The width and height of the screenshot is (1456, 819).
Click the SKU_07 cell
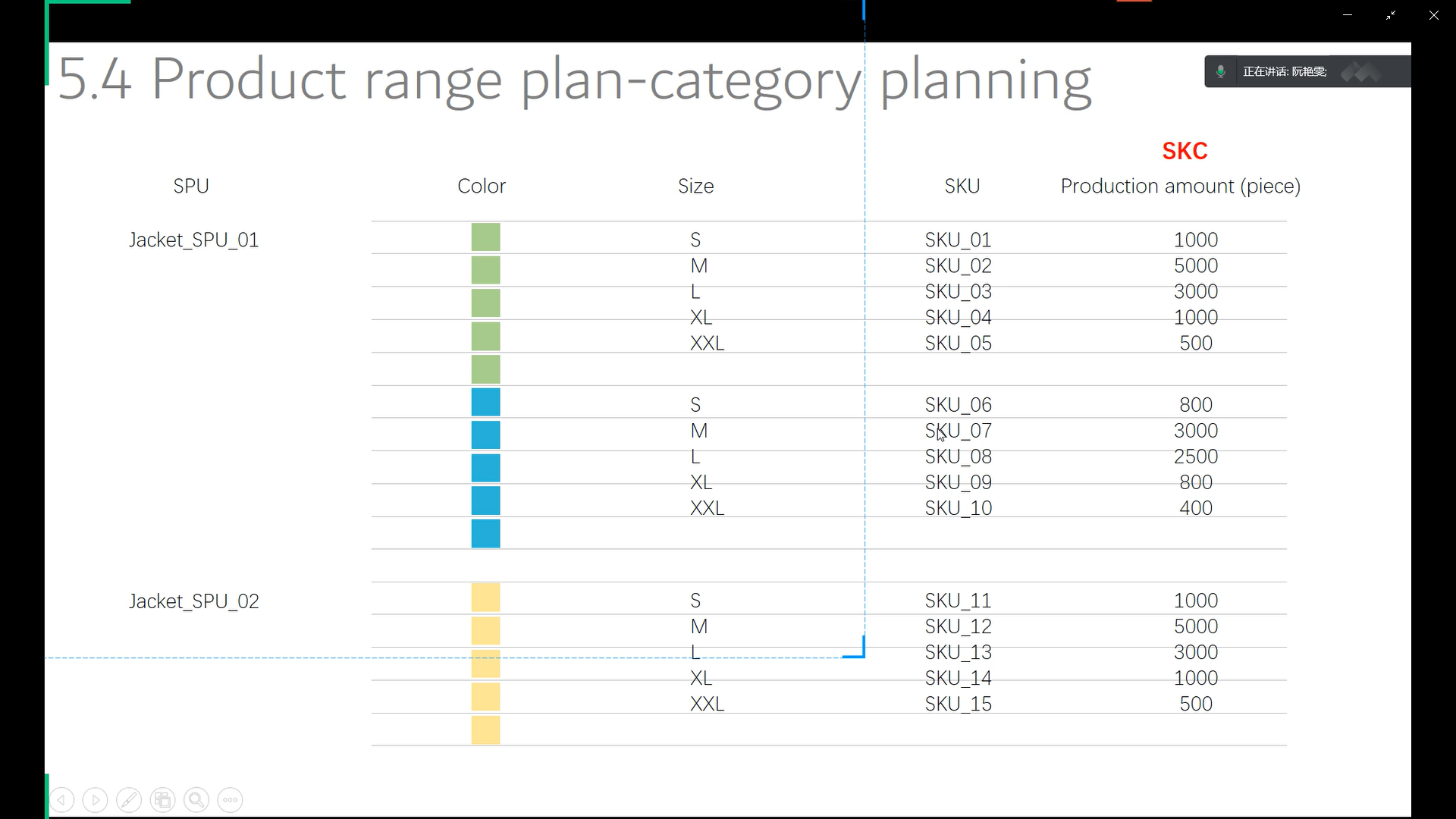[x=959, y=431]
